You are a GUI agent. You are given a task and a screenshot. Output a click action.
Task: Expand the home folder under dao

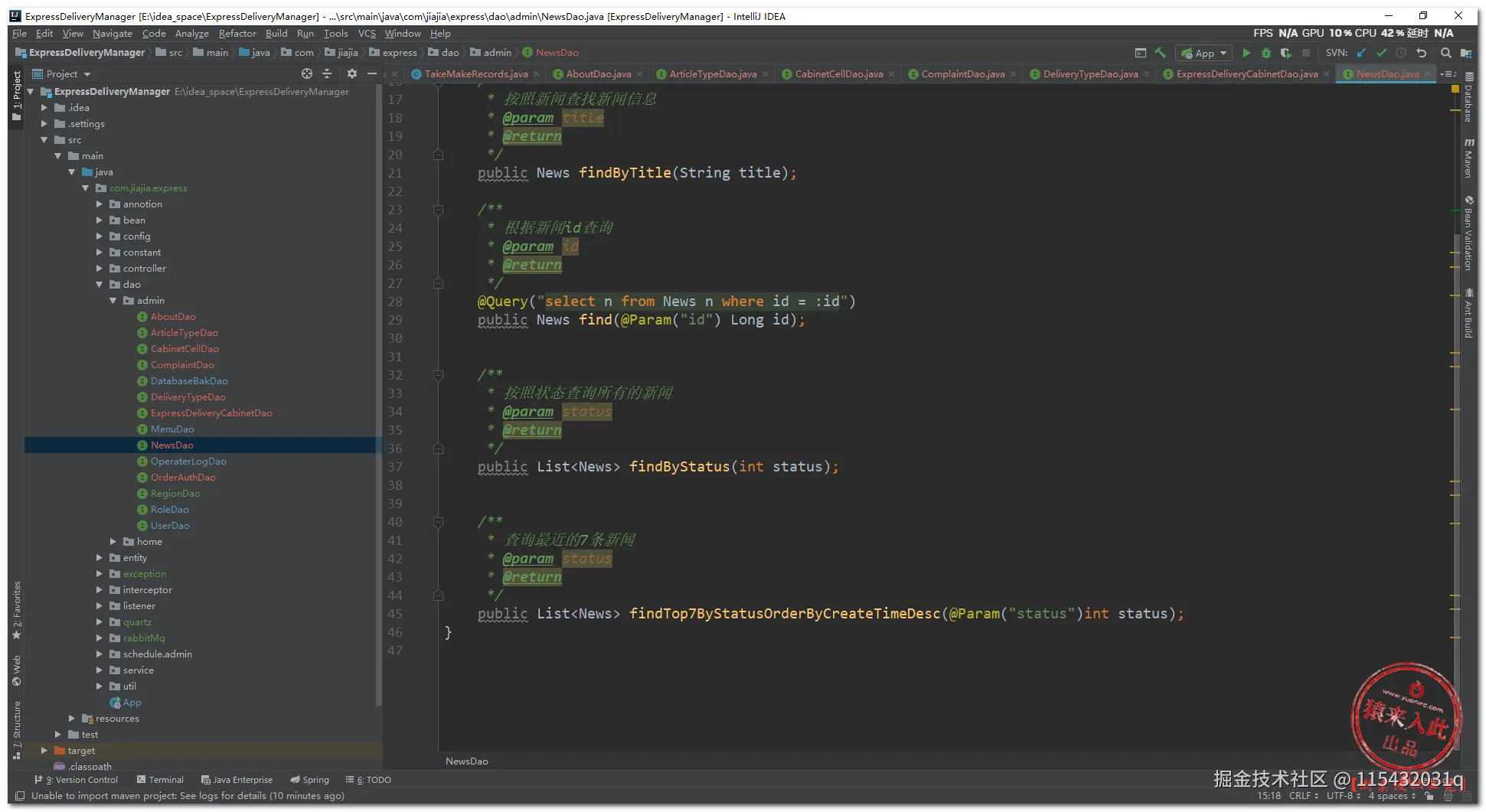(x=113, y=542)
